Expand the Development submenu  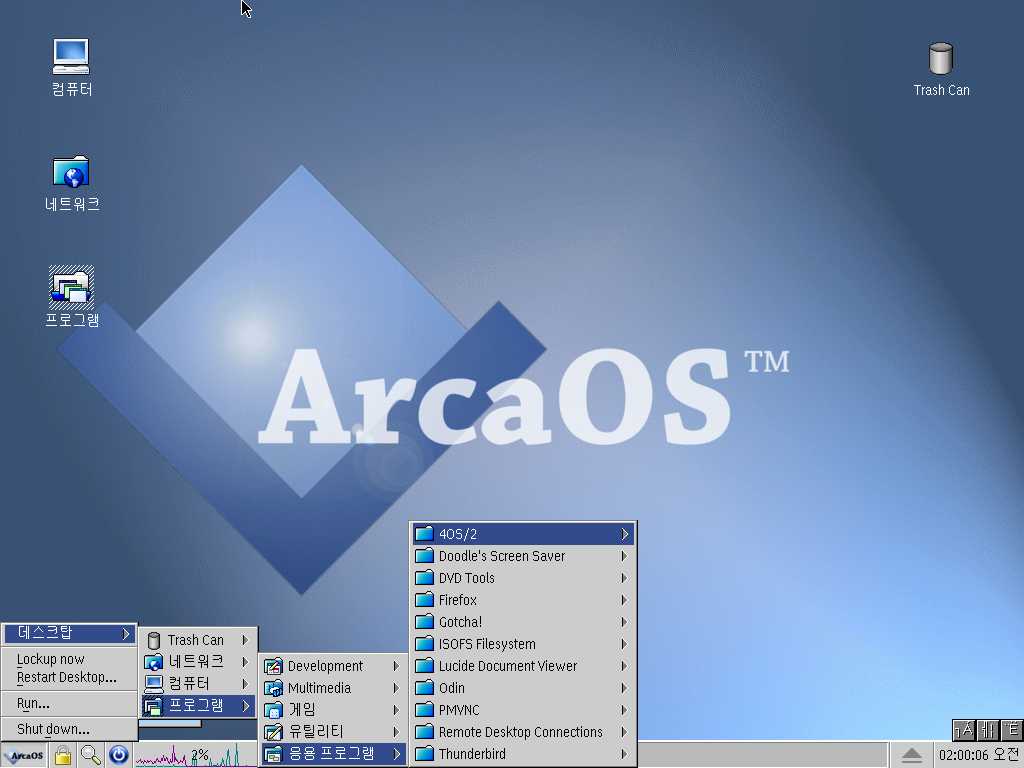pos(332,666)
